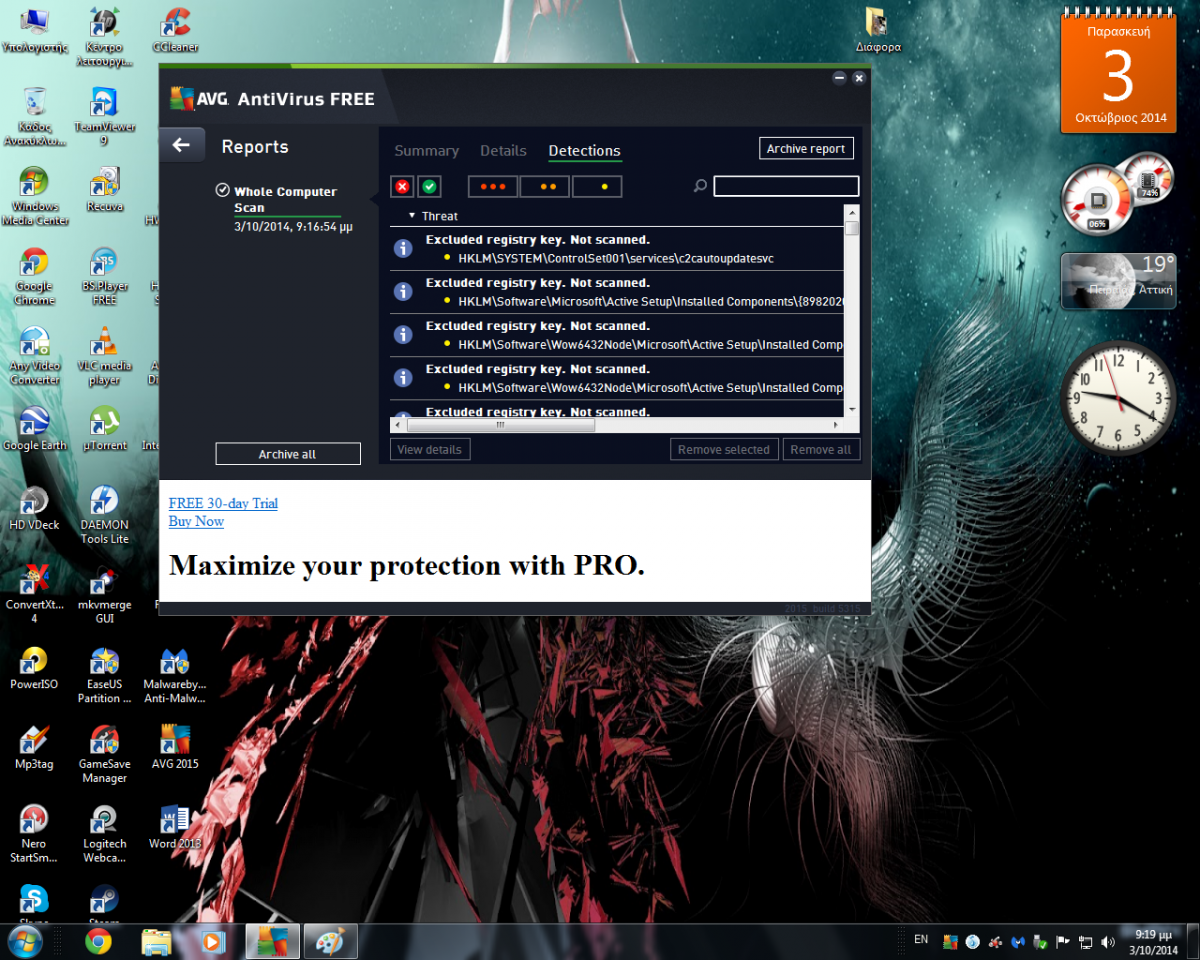Click the detections list scroll-up arrow
This screenshot has height=960, width=1200.
tap(852, 212)
